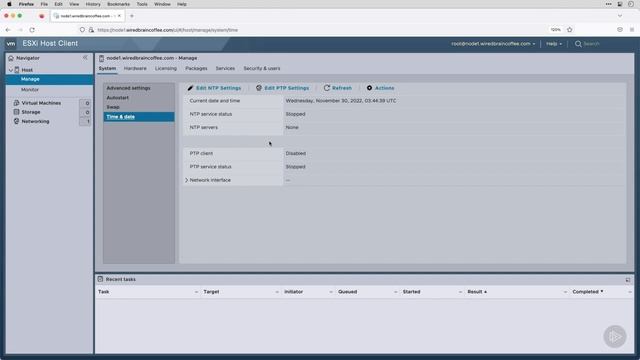
Task: Go back with browser back arrow
Action: pos(8,30)
